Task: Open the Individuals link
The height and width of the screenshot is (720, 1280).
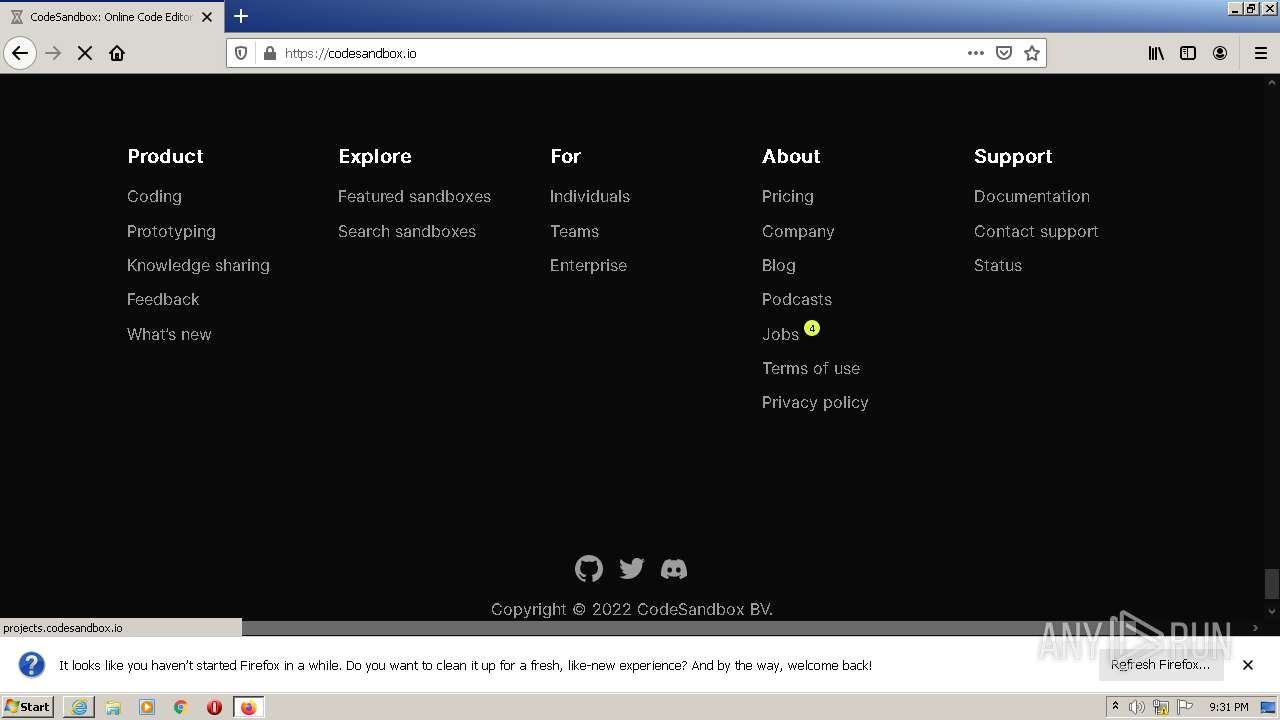Action: 590,197
